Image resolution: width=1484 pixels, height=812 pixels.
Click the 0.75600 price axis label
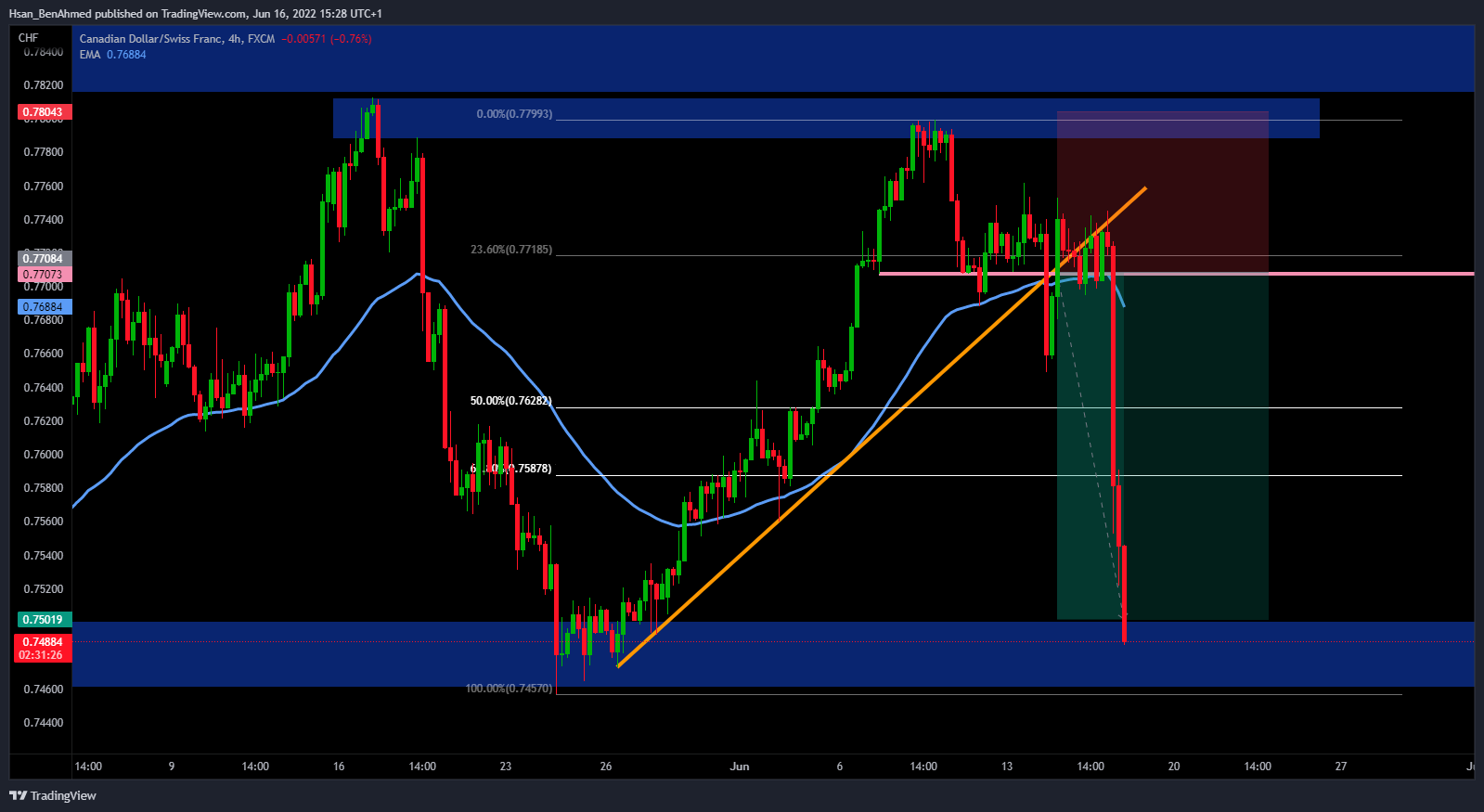pos(44,522)
